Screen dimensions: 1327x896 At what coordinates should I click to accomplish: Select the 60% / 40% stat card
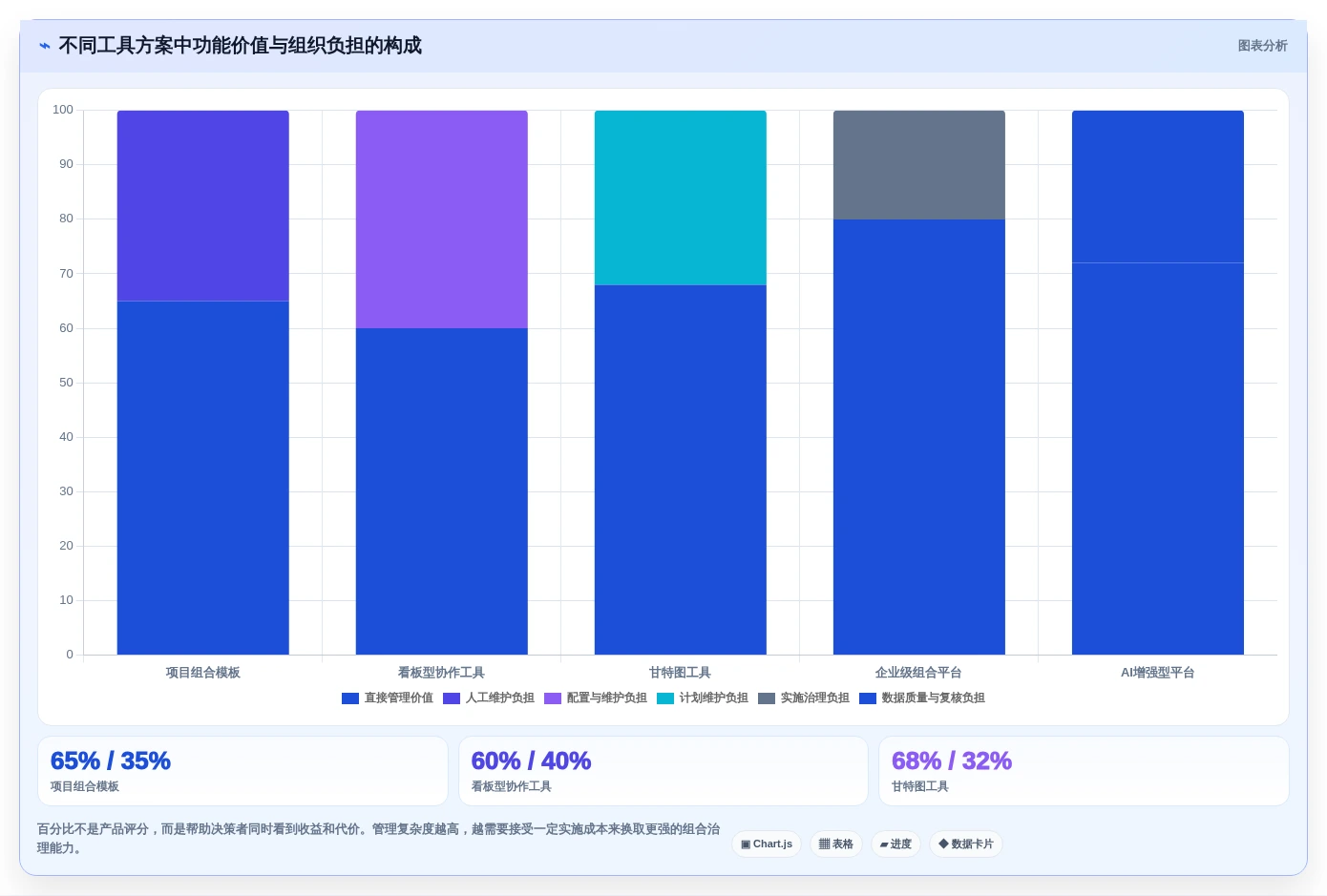663,771
